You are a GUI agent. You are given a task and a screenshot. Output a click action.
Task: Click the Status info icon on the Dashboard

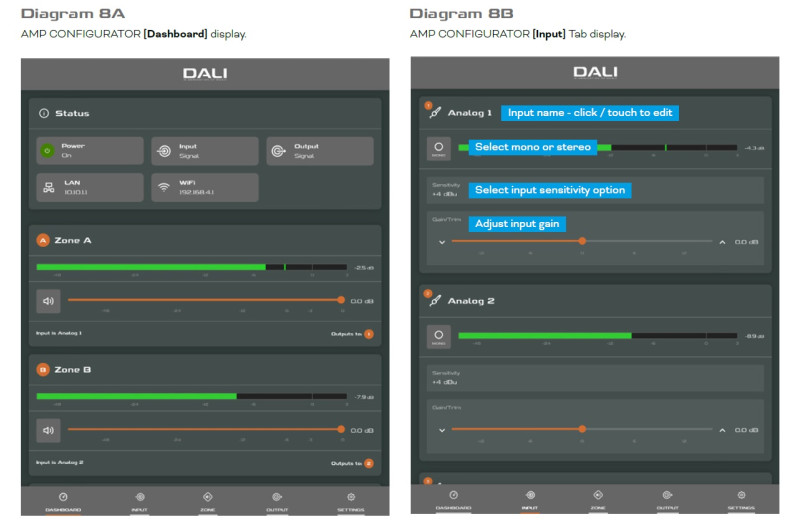tap(44, 113)
